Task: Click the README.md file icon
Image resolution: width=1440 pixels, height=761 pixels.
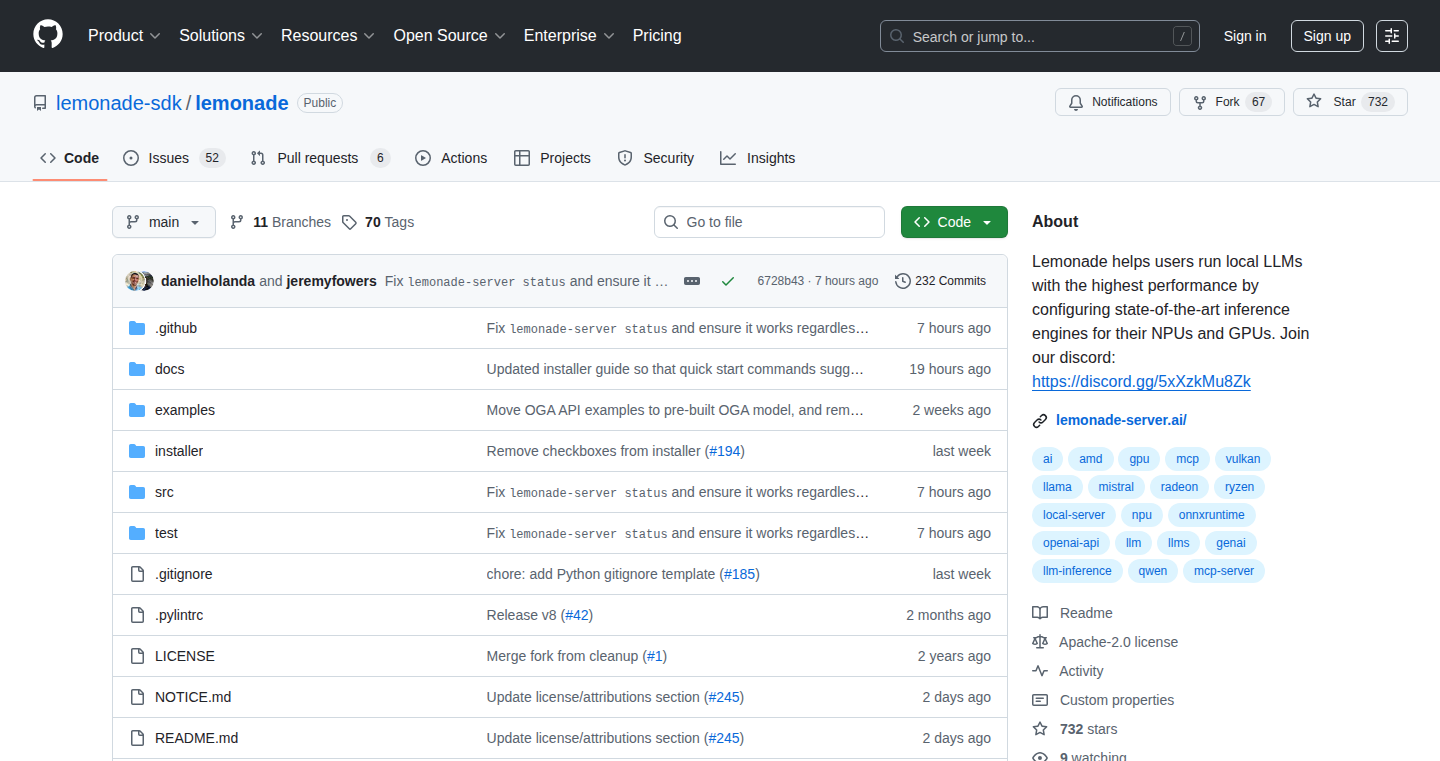Action: point(137,738)
